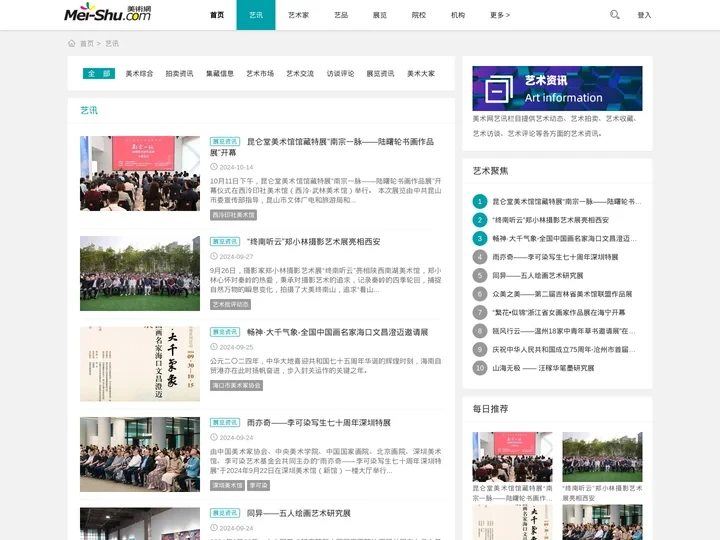Screen dimensions: 720x540
Task: Open 每日推荐 thumbnail of 昆仑堂美术馆 exhibition
Action: tap(512, 457)
